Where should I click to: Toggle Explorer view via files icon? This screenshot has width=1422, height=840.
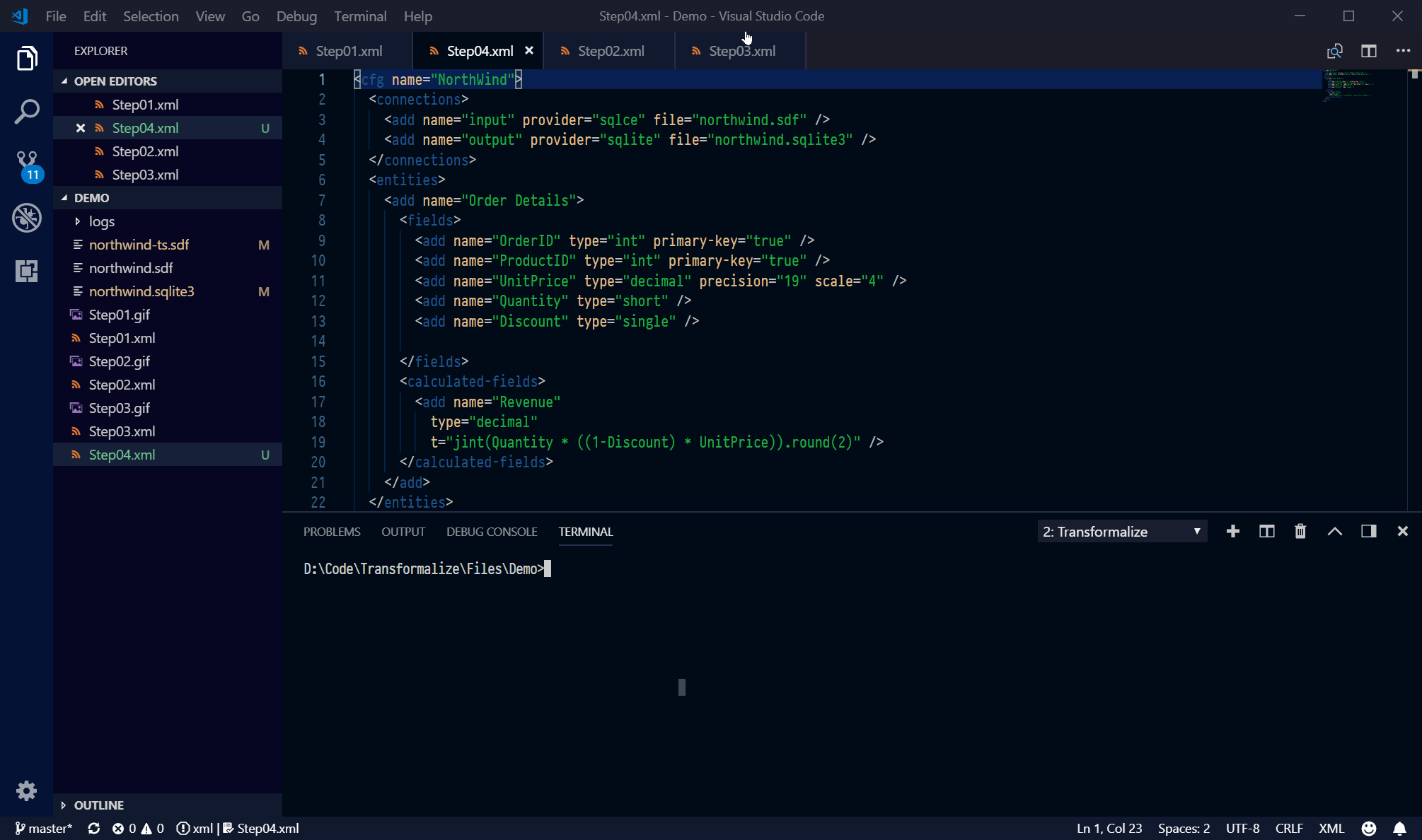27,58
